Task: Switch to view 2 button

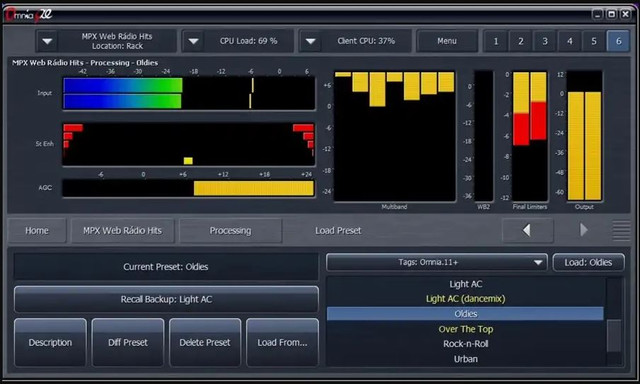Action: [521, 41]
